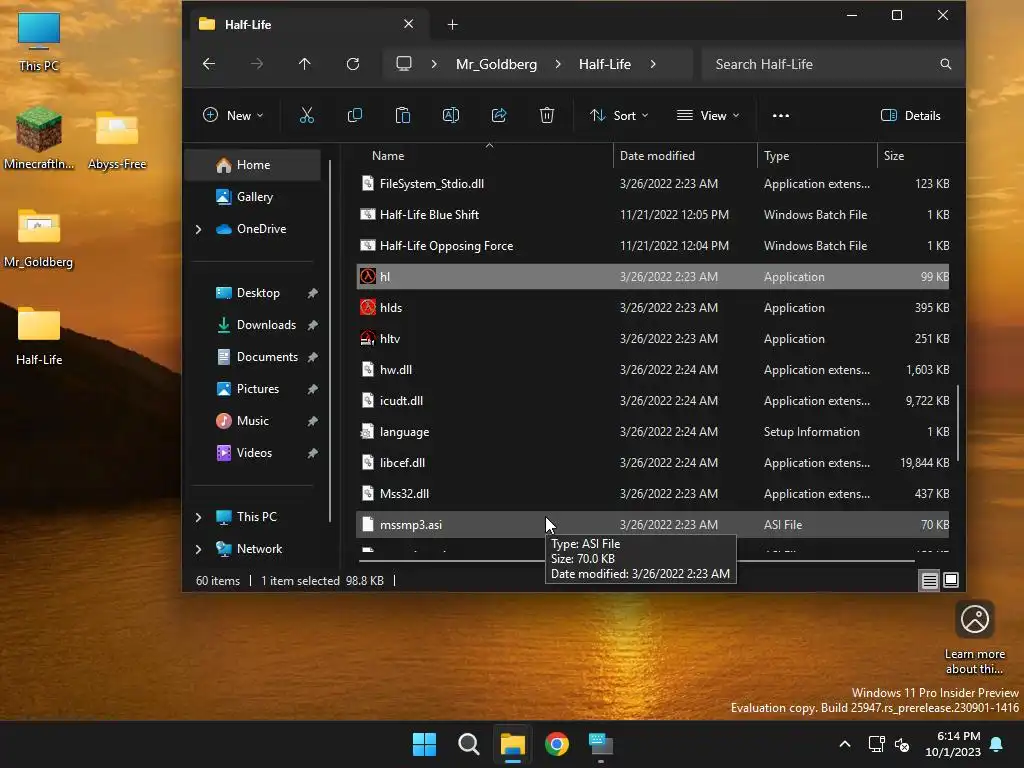Click the Delete trash can icon
Image resolution: width=1024 pixels, height=768 pixels.
click(x=547, y=116)
